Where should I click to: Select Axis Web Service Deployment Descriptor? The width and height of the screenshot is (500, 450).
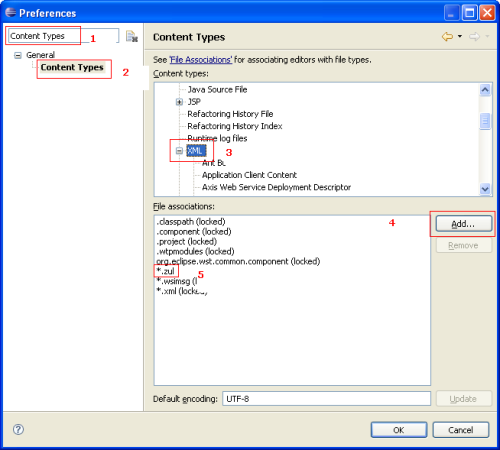click(276, 187)
